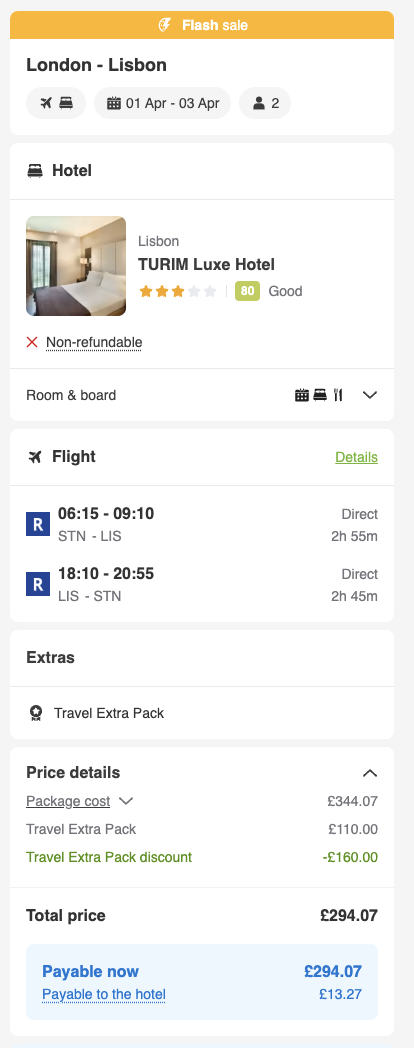The width and height of the screenshot is (414, 1048).
Task: Click the Non-refundable info link
Action: tap(94, 342)
